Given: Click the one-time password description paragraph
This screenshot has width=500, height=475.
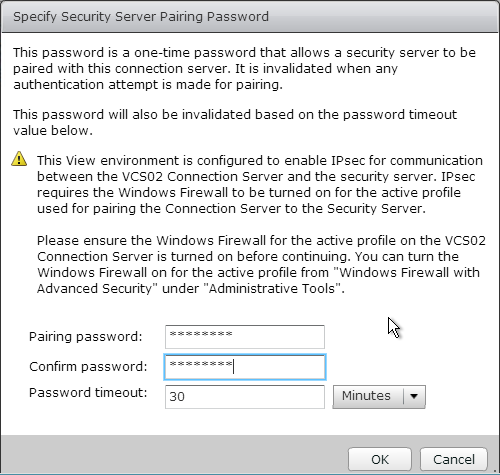Looking at the screenshot, I should (x=244, y=68).
